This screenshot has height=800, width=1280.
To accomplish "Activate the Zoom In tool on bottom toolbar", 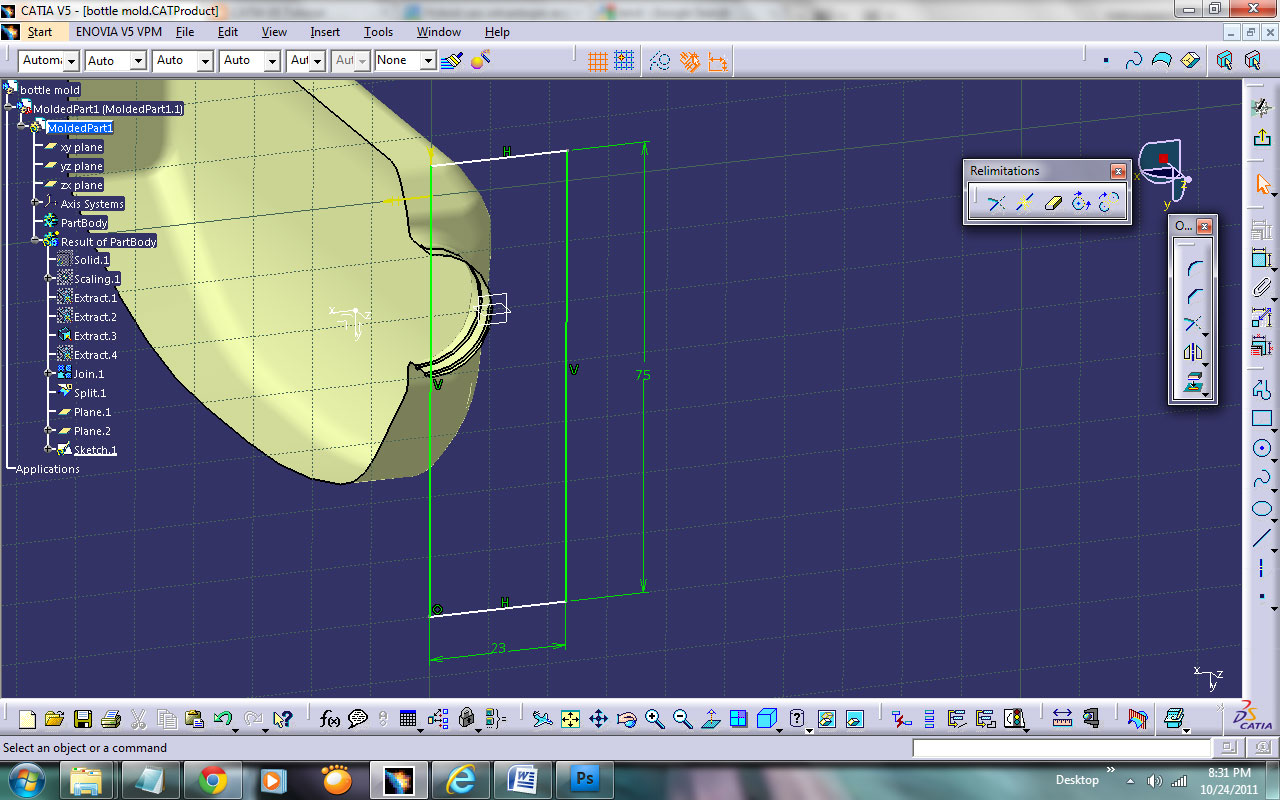I will 655,718.
